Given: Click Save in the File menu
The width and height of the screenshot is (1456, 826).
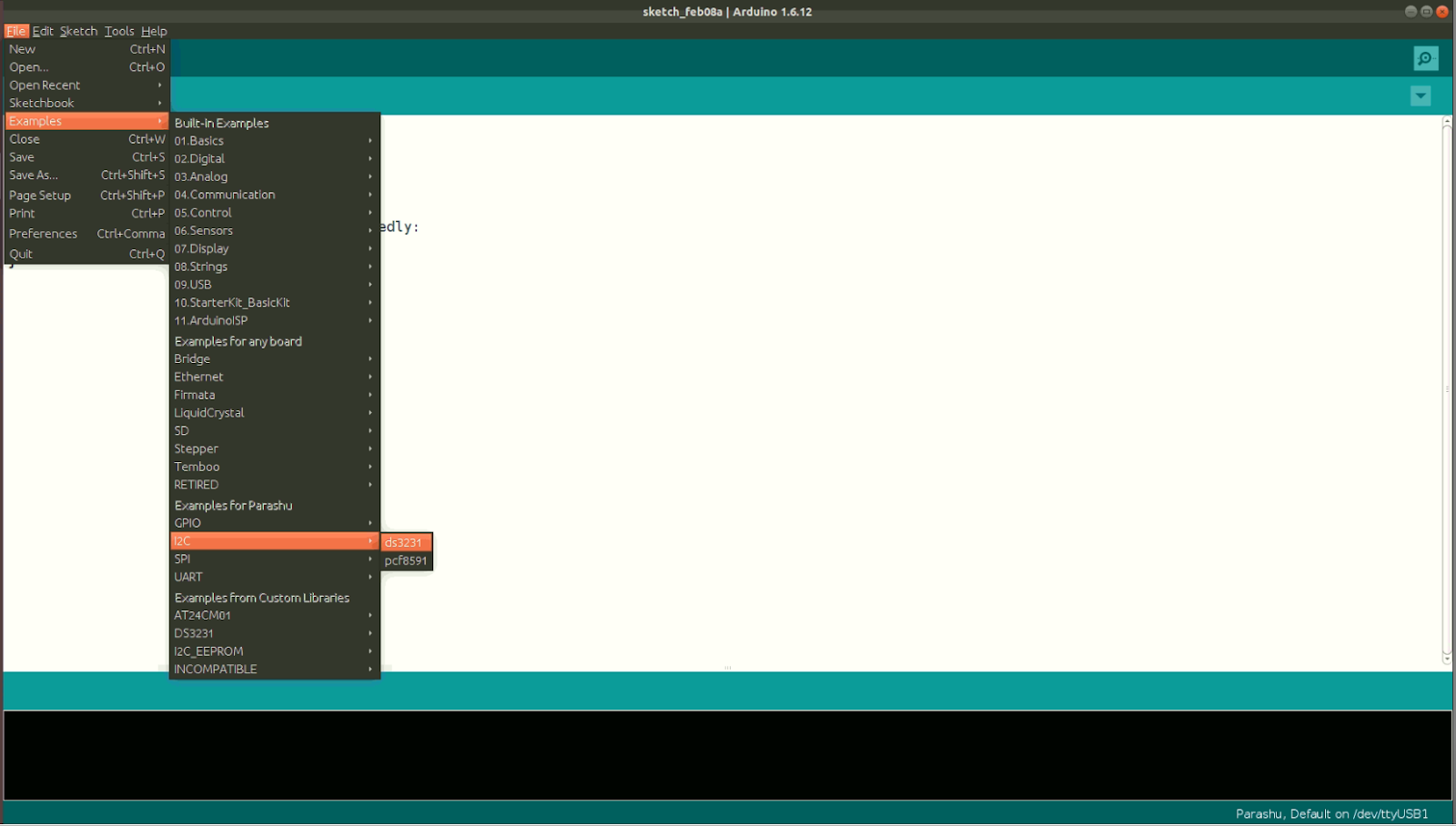Looking at the screenshot, I should pyautogui.click(x=86, y=157).
